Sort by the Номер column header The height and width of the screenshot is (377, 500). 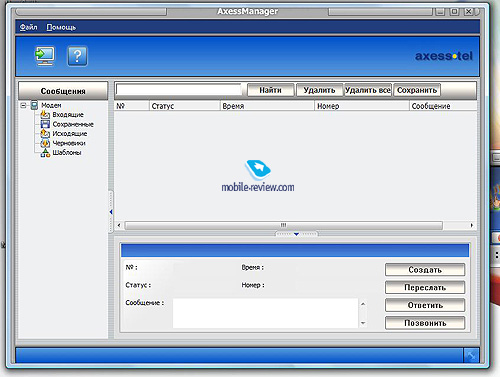point(362,106)
